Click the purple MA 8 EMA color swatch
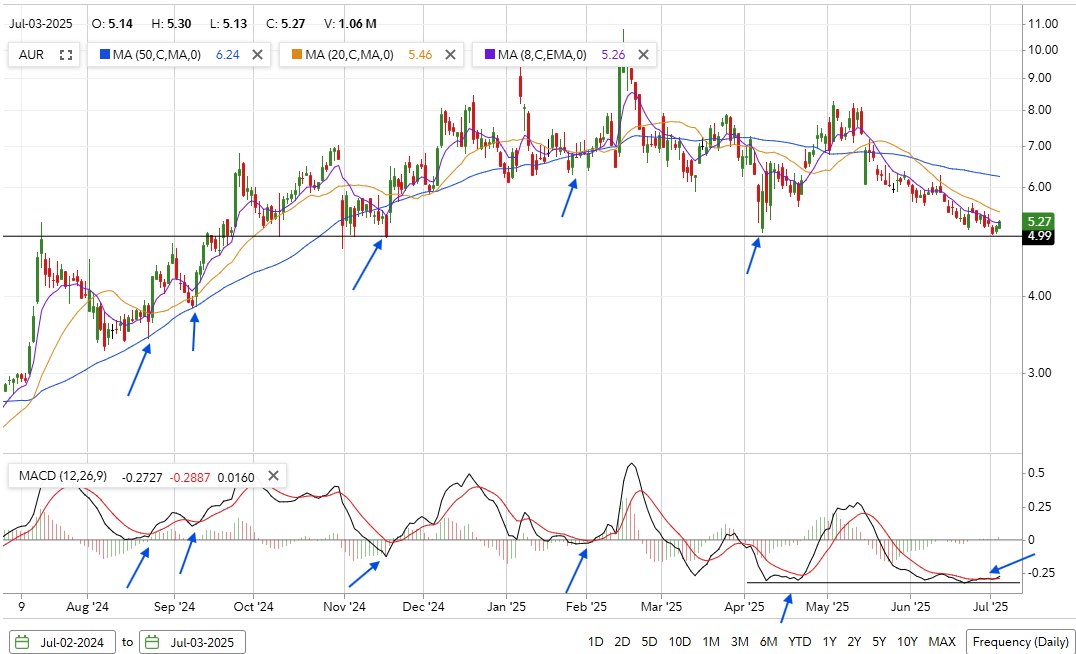The height and width of the screenshot is (654, 1076). pos(489,54)
